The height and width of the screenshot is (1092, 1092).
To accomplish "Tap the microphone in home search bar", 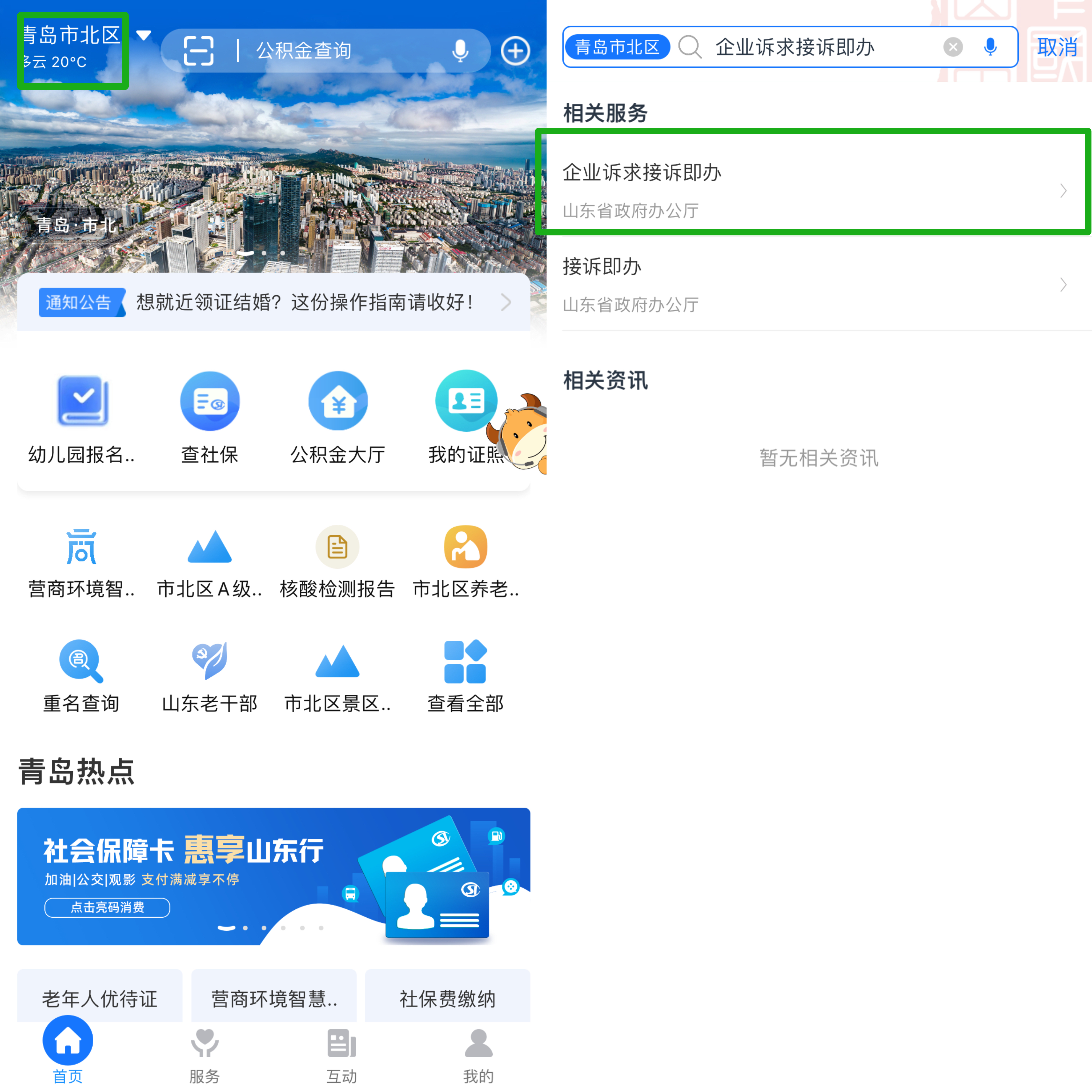I will pos(460,51).
